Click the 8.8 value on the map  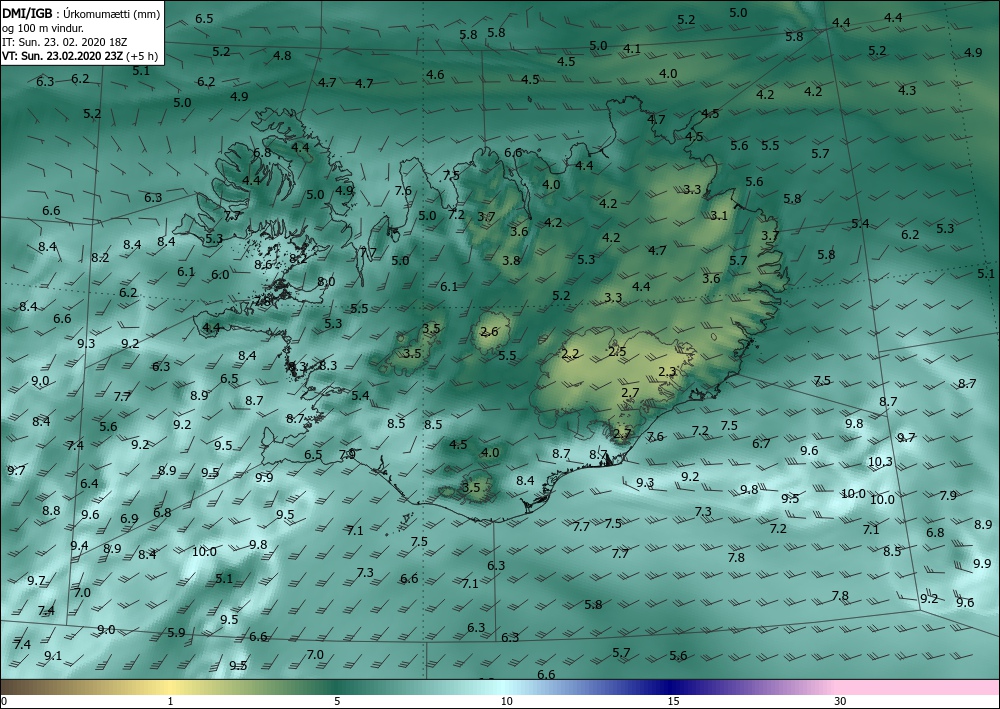coord(51,511)
